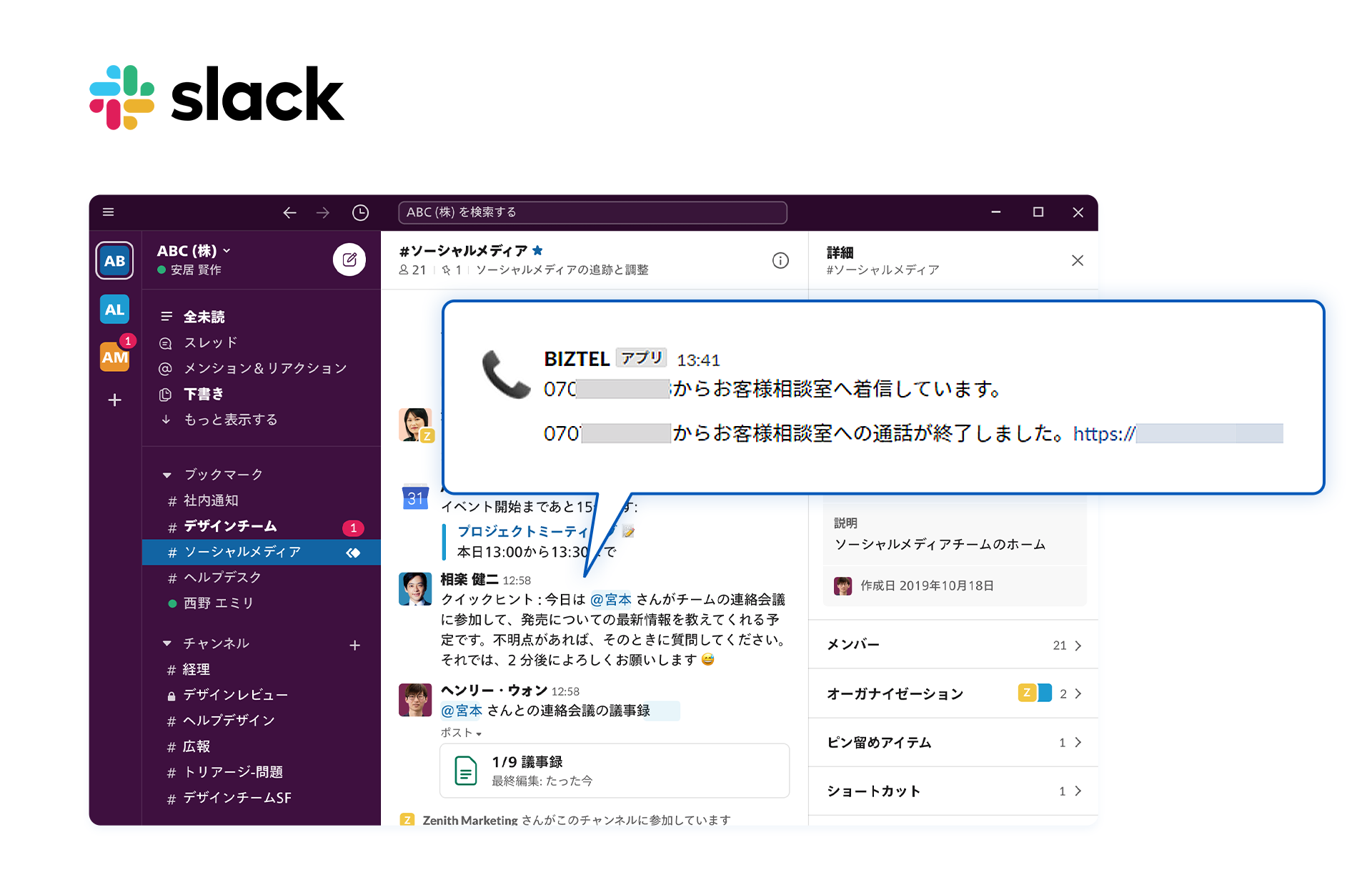The height and width of the screenshot is (890, 1372).
Task: Click the channel info icon
Action: (x=780, y=260)
